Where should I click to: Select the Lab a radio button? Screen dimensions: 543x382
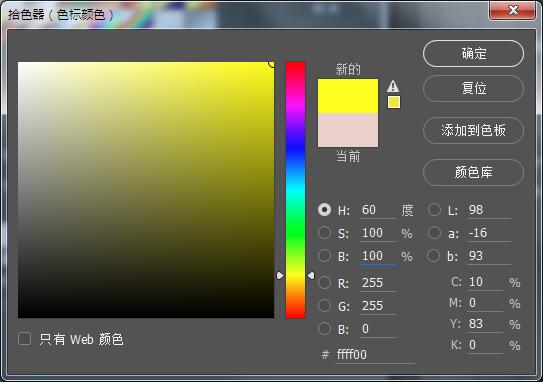point(434,233)
